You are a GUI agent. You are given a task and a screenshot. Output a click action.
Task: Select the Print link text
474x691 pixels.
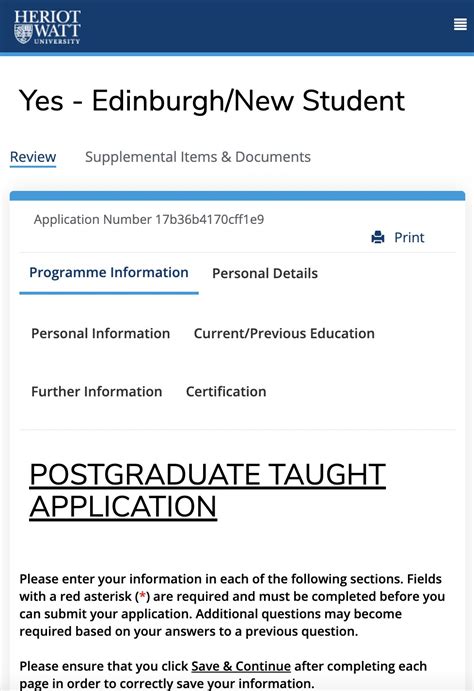click(409, 237)
